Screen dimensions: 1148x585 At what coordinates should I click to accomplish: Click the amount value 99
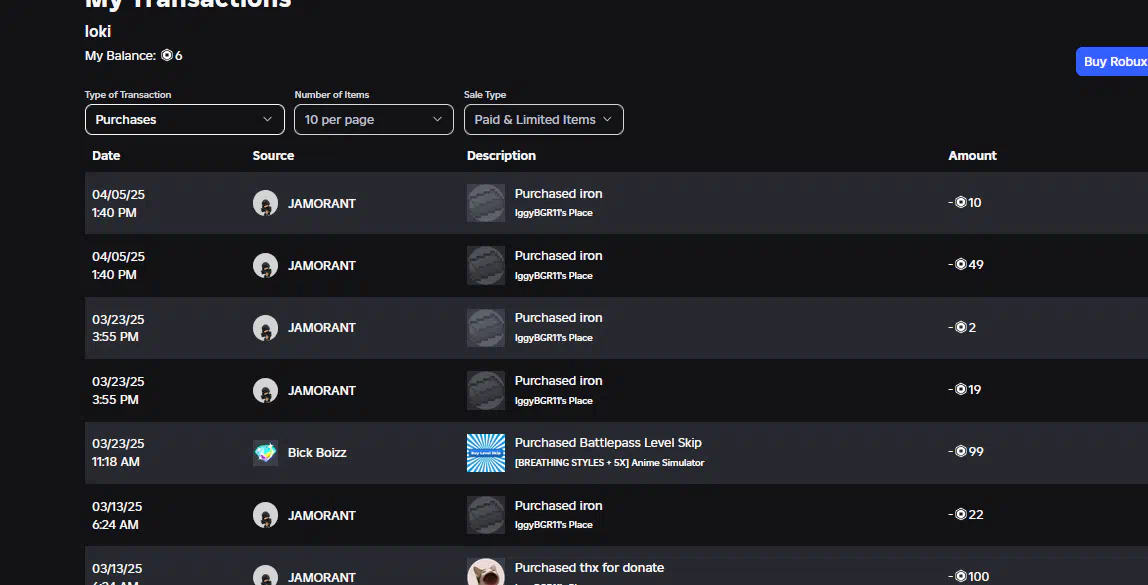976,452
